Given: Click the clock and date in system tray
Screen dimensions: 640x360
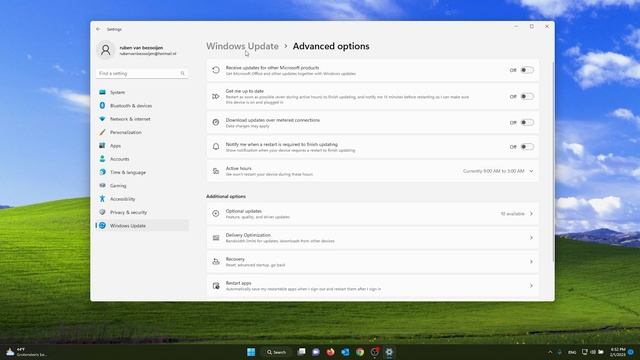Looking at the screenshot, I should 618,352.
